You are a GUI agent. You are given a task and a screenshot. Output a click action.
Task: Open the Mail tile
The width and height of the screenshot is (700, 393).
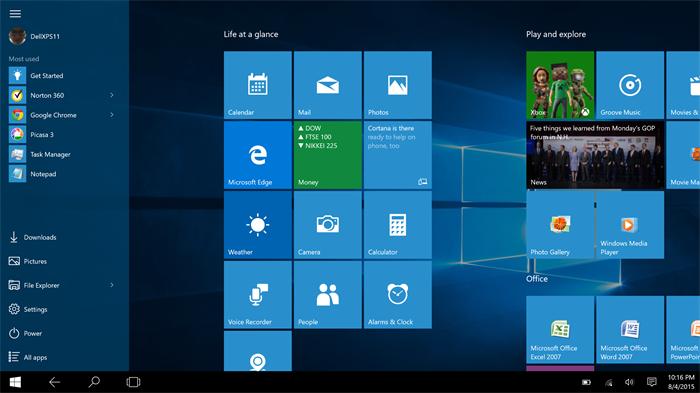328,85
